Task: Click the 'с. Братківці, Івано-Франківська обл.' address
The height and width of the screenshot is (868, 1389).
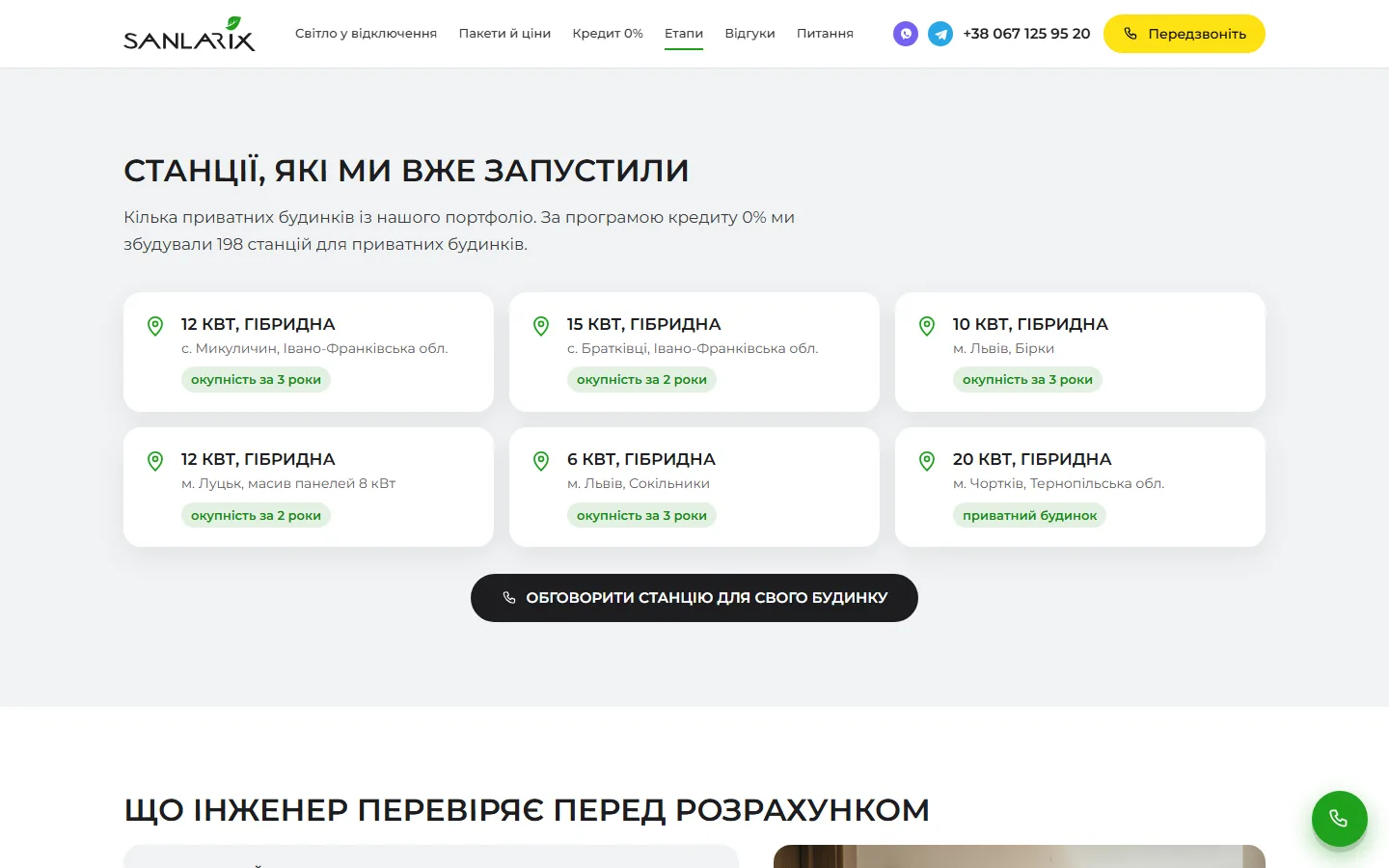Action: coord(693,348)
